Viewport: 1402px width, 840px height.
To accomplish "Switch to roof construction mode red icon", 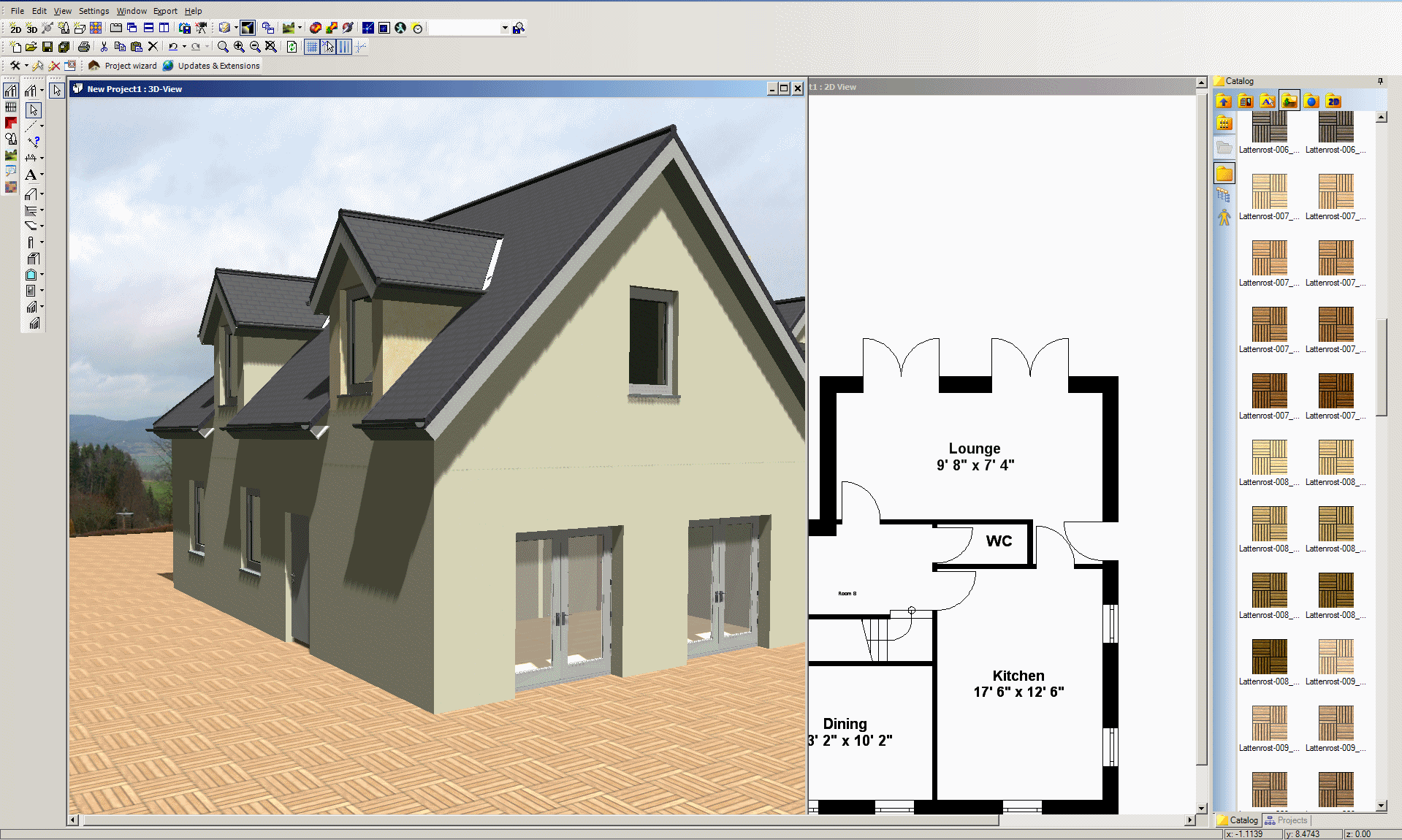I will [11, 123].
